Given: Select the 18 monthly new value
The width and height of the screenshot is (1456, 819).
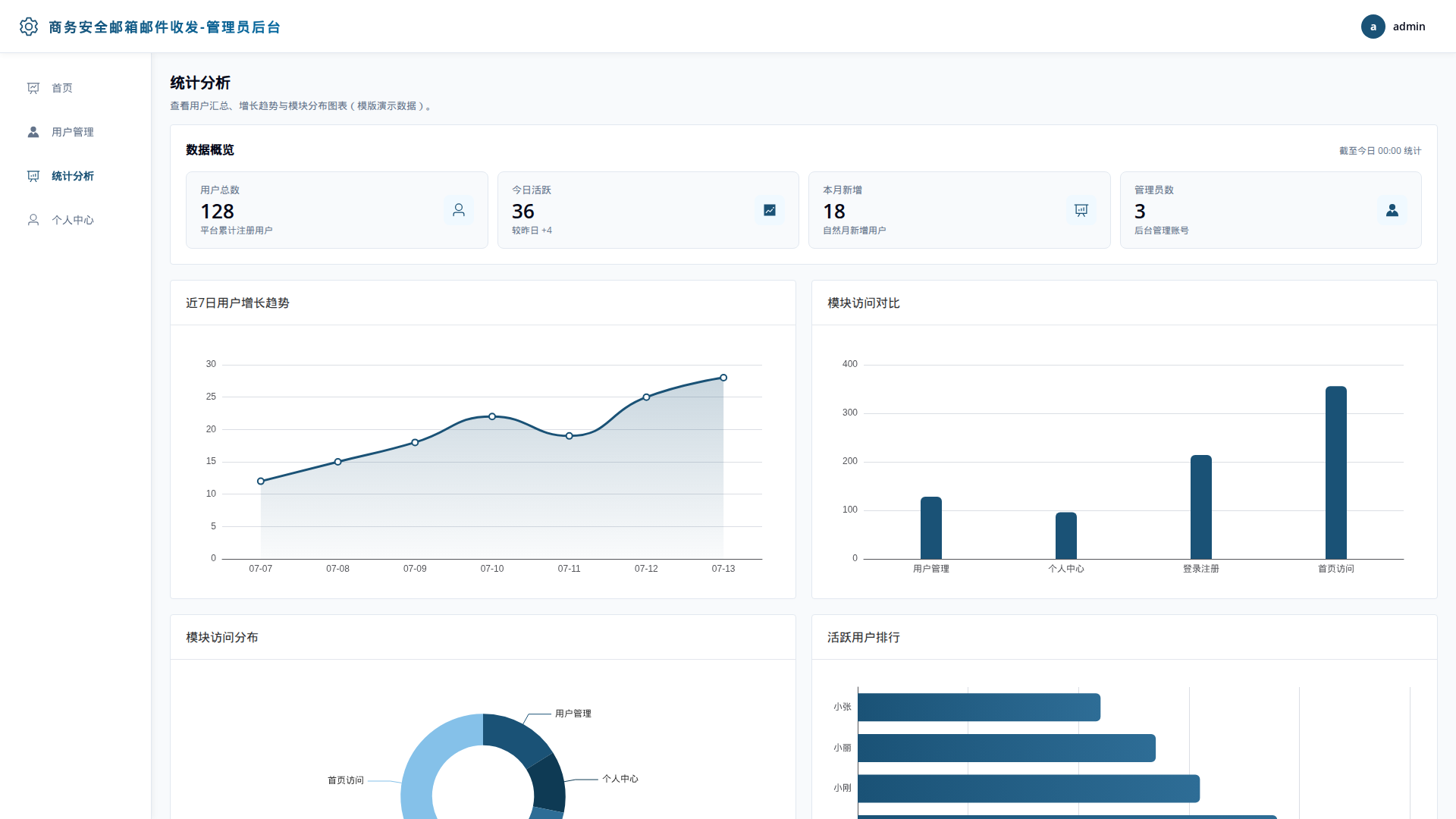Looking at the screenshot, I should 834,212.
